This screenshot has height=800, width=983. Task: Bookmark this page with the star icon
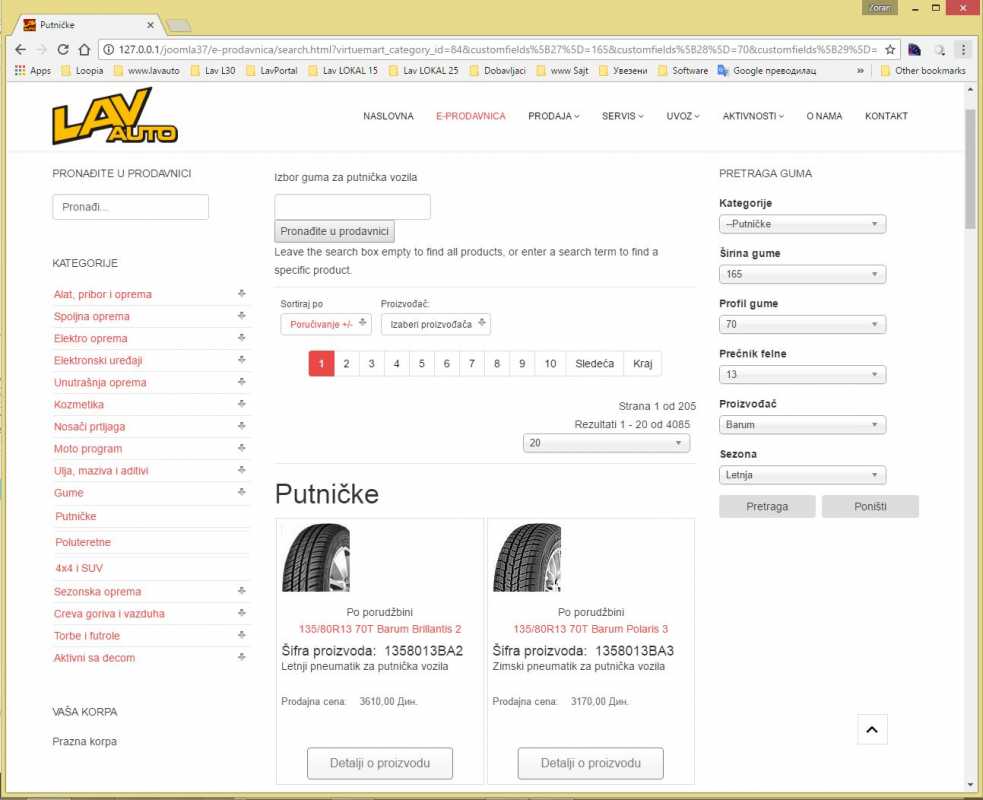pyautogui.click(x=890, y=50)
